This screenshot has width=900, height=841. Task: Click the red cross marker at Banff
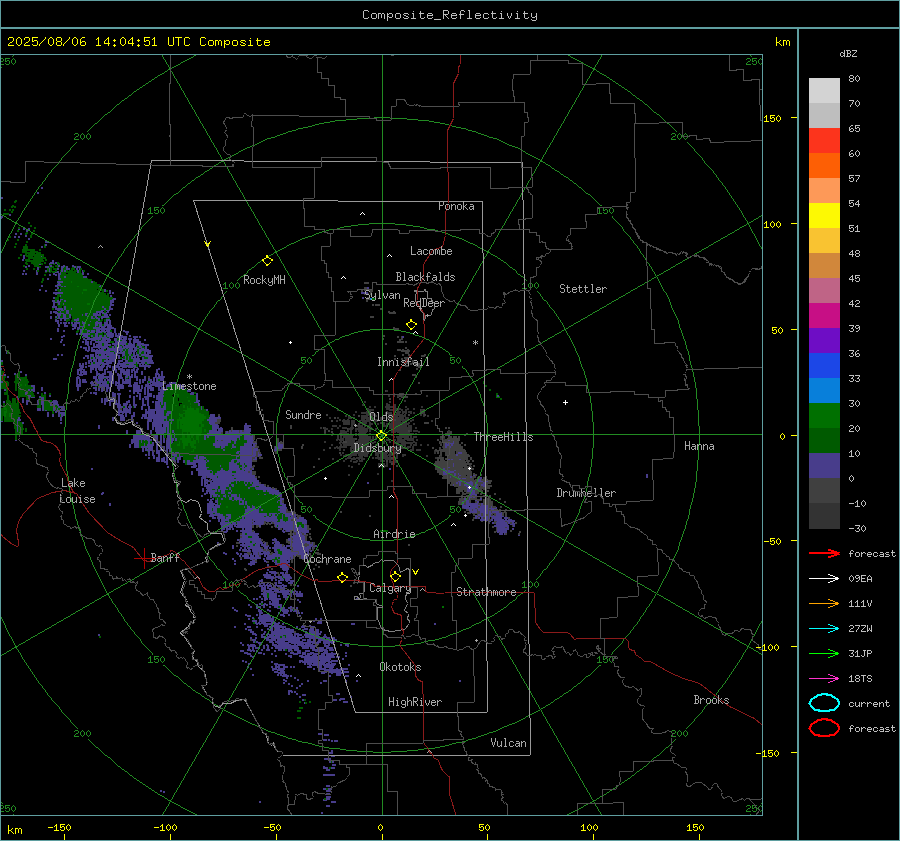point(142,558)
